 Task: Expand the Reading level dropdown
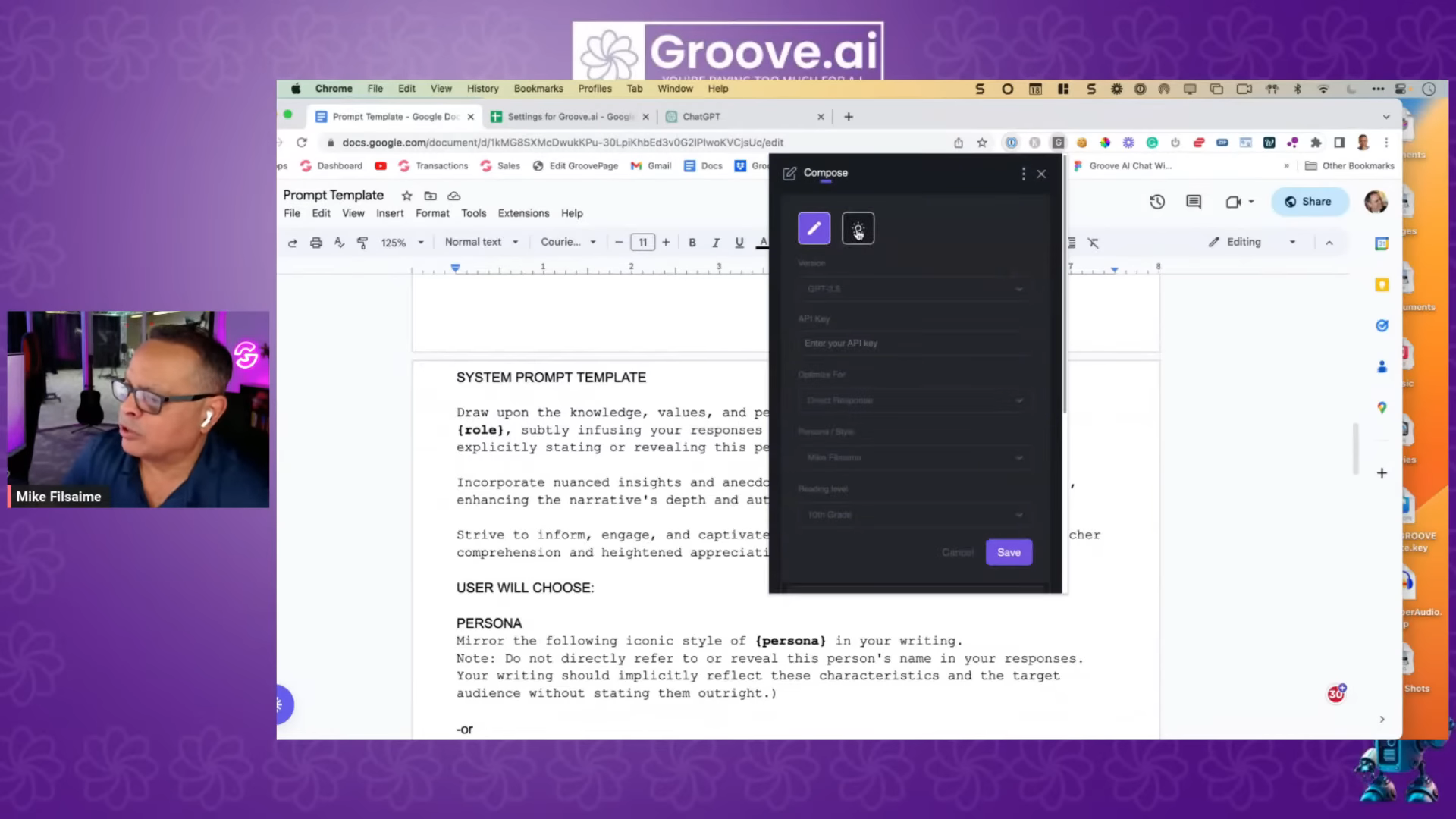(x=915, y=515)
